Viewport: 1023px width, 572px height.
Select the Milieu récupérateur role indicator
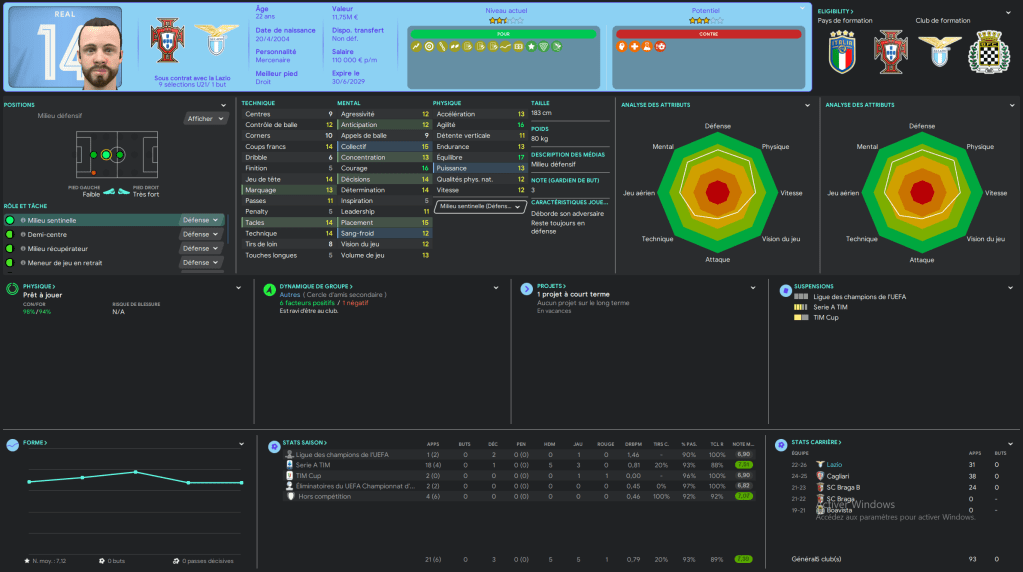pyautogui.click(x=10, y=248)
